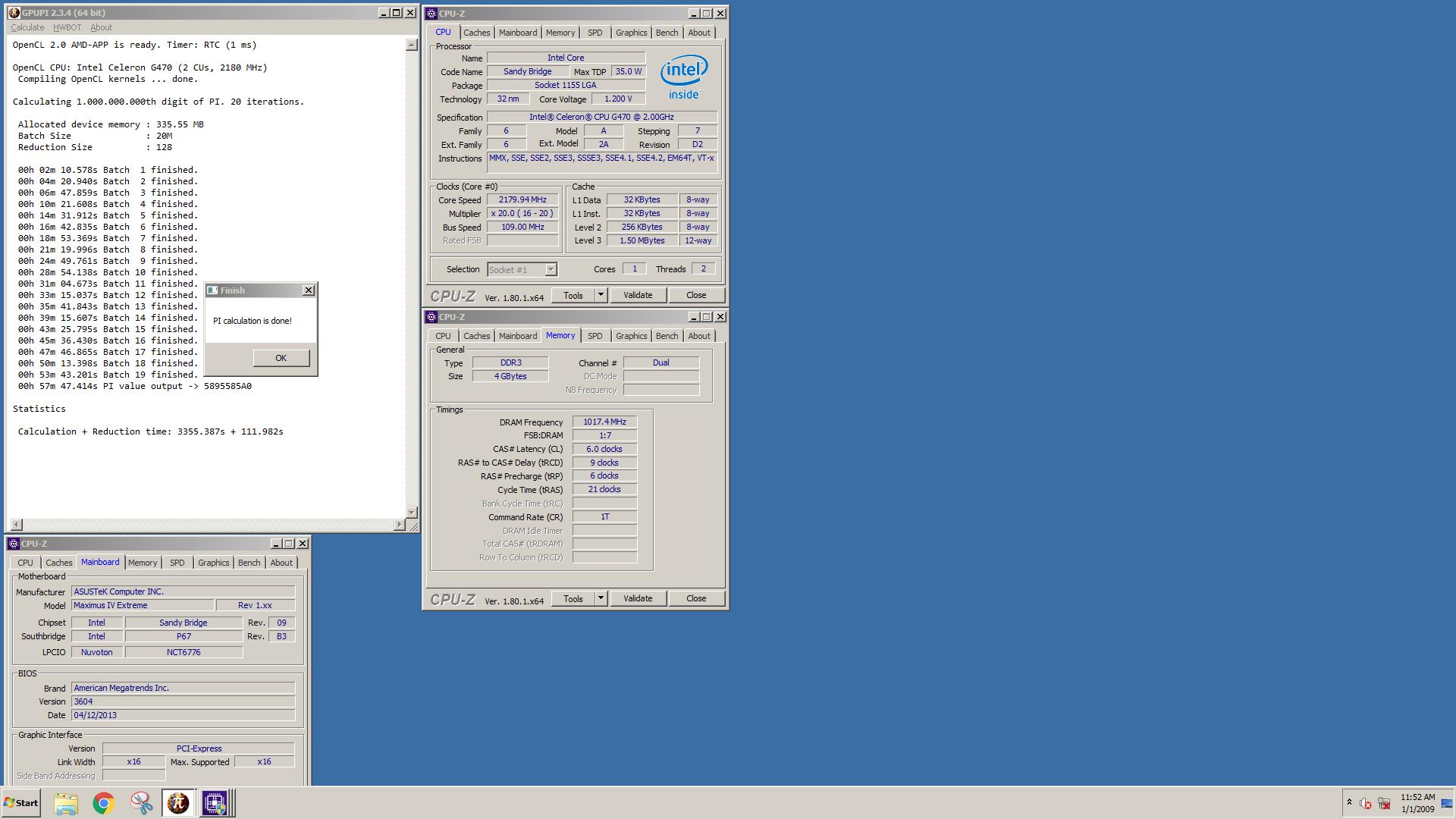Image resolution: width=1456 pixels, height=819 pixels.
Task: Click GPUPI horizontal scrollbar left arrow
Action: point(17,524)
